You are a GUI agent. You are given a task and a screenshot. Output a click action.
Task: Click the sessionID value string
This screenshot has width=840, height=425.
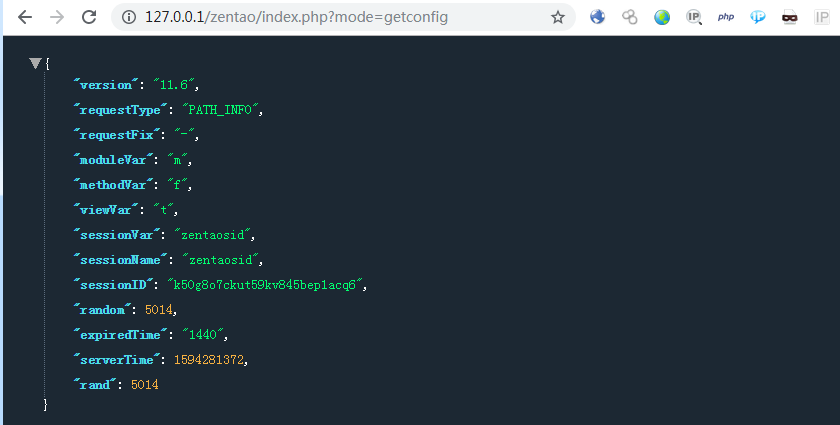coord(267,284)
